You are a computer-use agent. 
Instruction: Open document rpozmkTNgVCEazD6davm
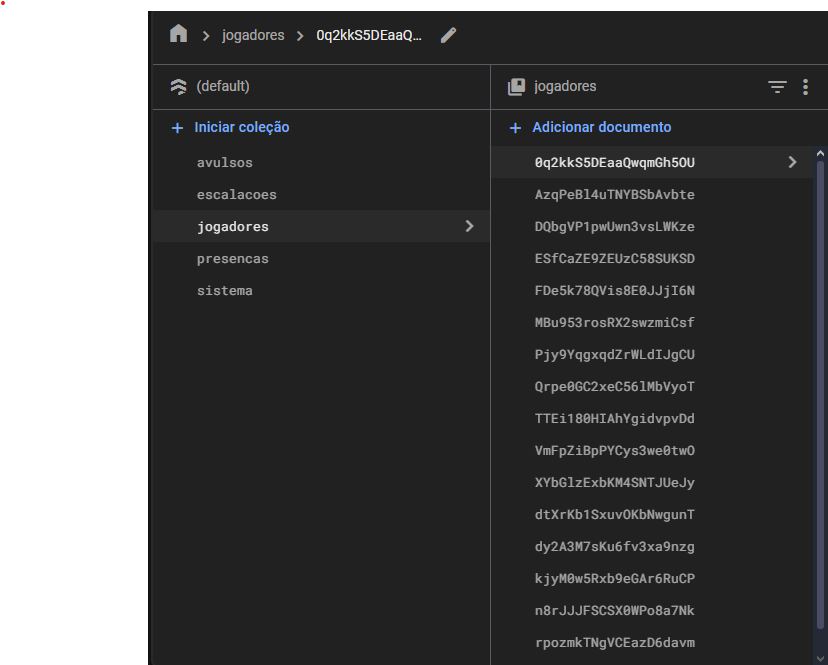614,643
